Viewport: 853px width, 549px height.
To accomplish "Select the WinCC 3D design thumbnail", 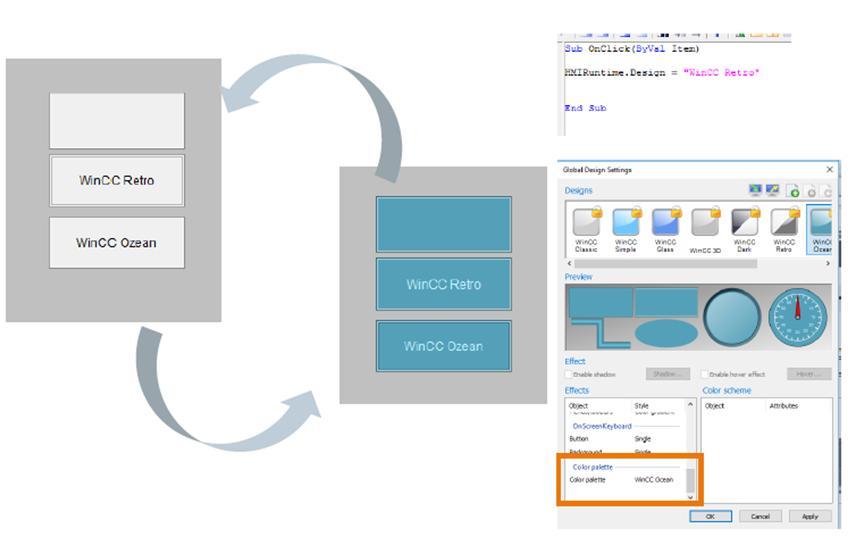I will pos(705,230).
